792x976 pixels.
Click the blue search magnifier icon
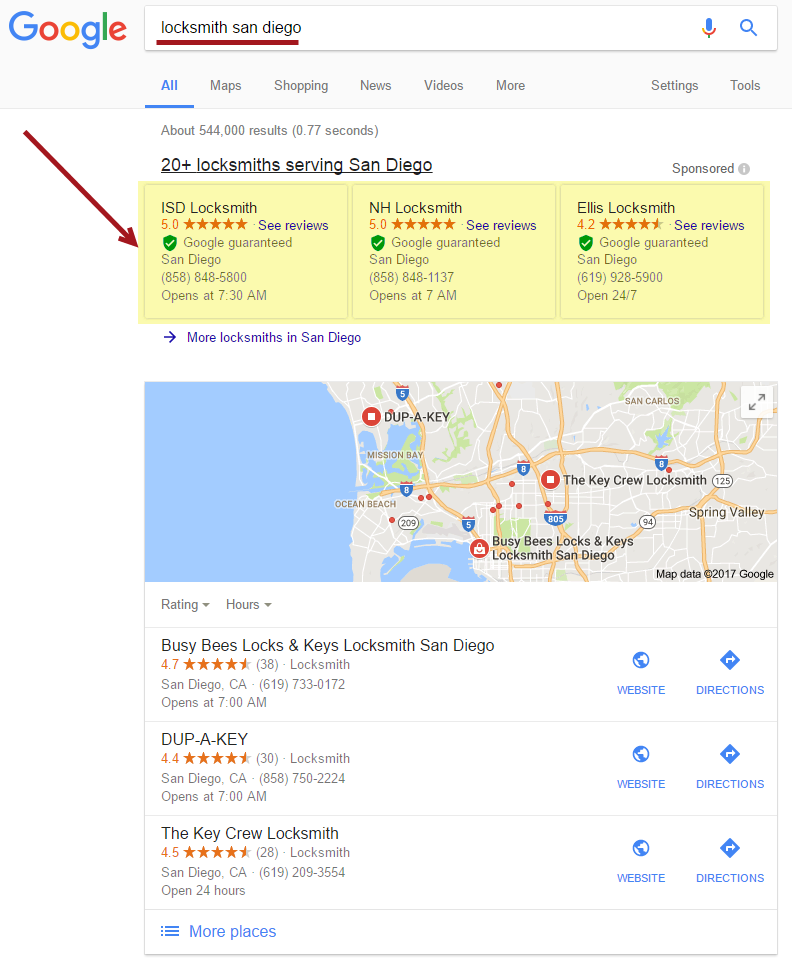tap(748, 28)
